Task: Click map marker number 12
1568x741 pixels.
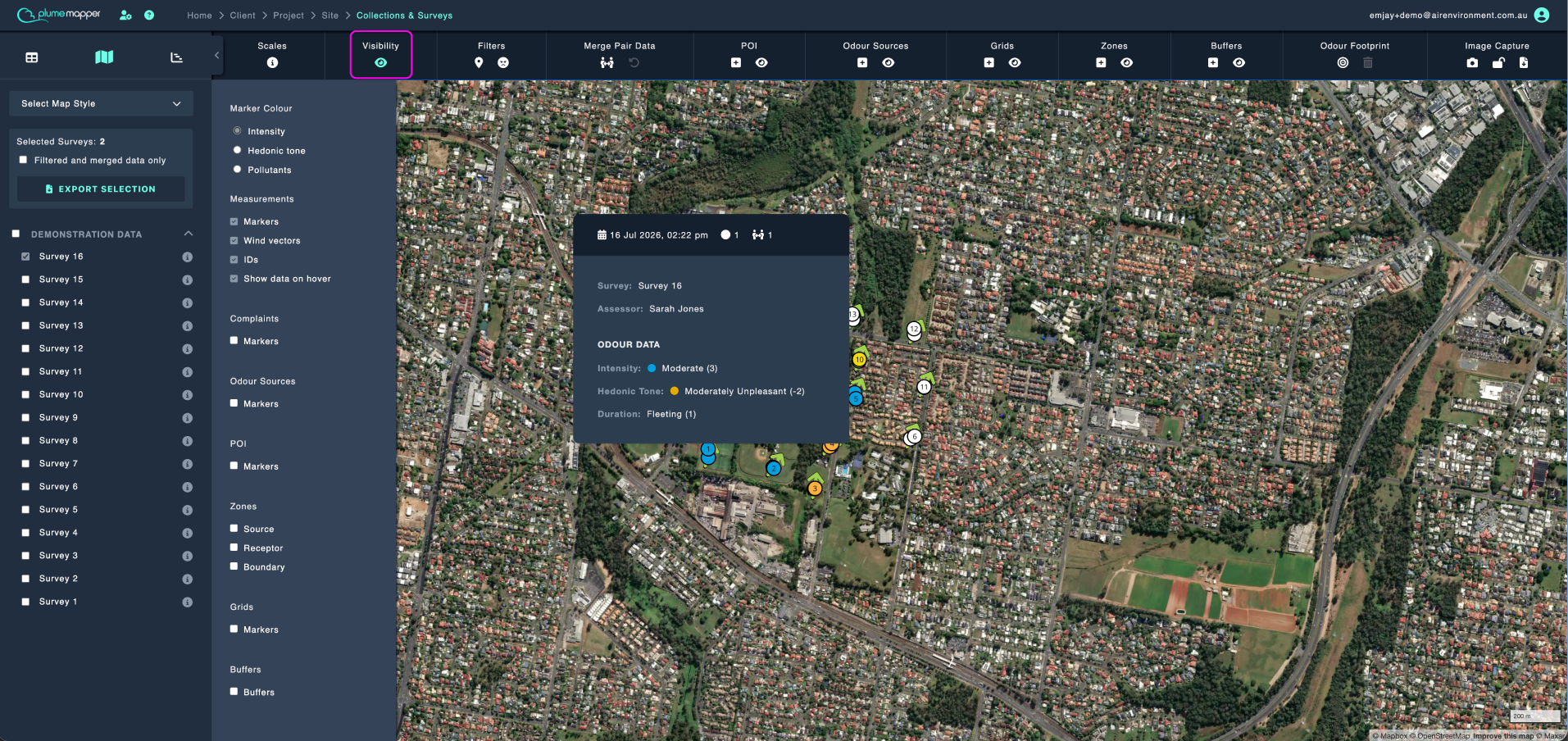Action: pos(914,330)
